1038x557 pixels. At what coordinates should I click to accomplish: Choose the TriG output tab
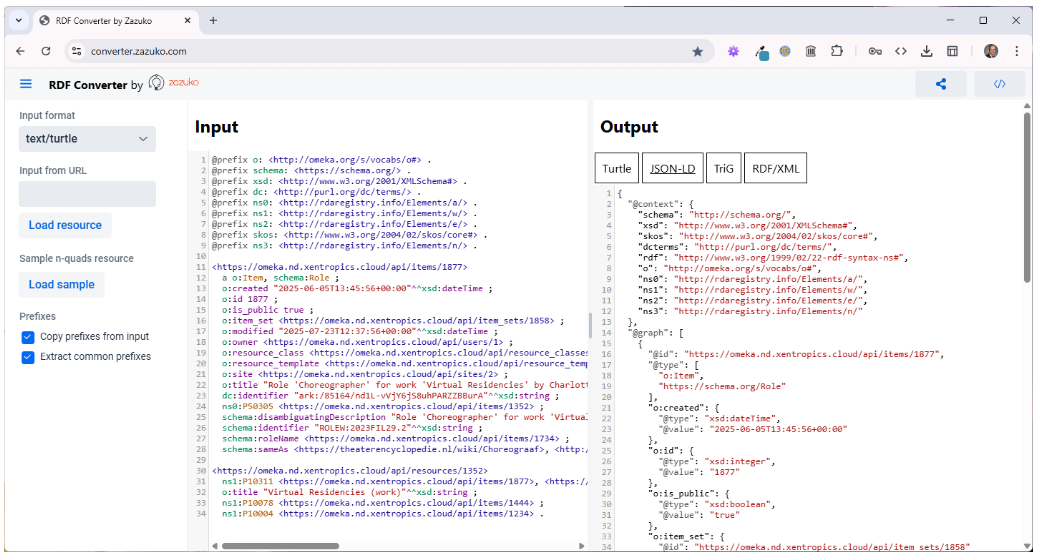tap(723, 169)
